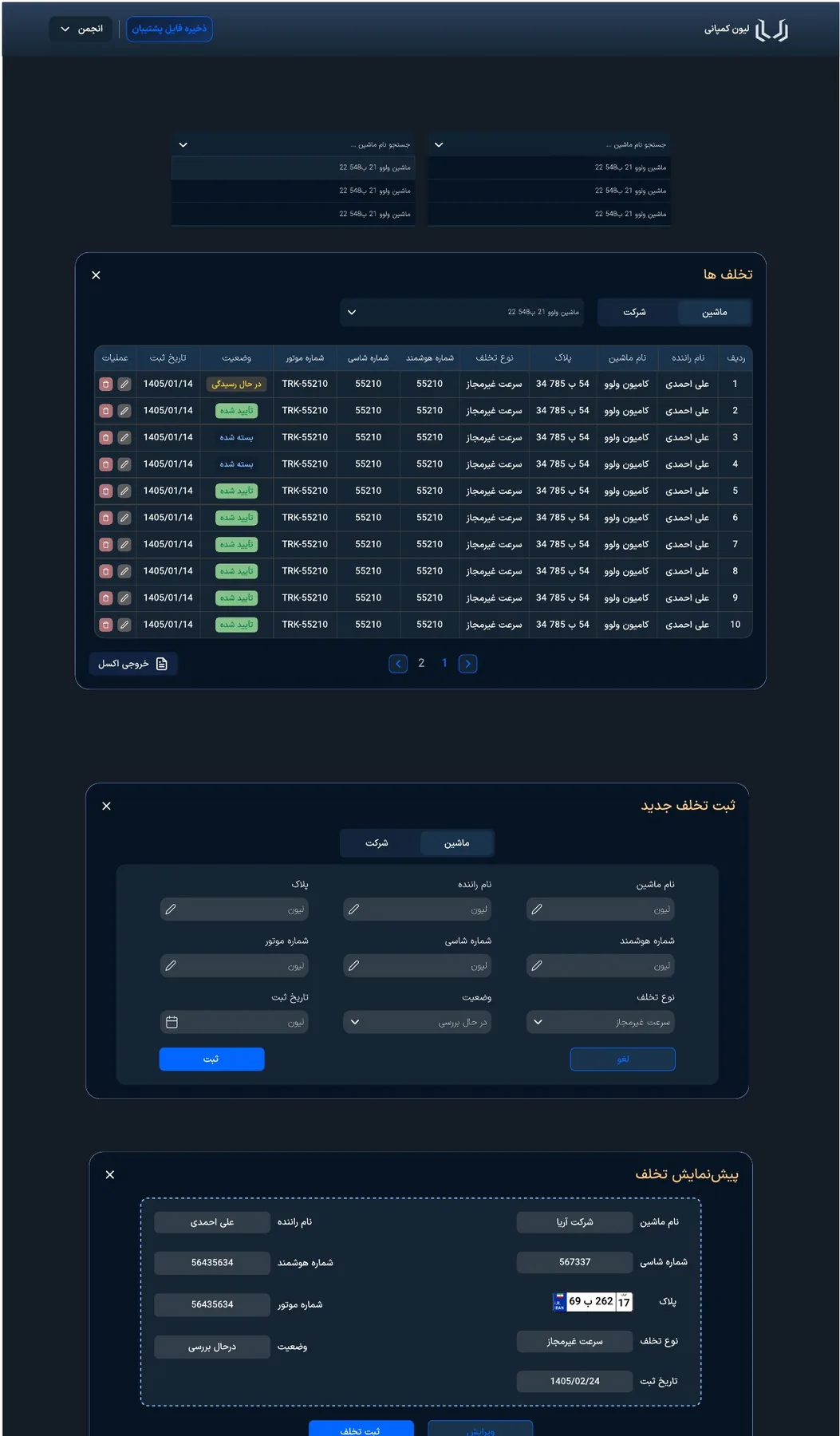Switch to شرکت tab in ثبت تخلف جدید form

coord(377,843)
